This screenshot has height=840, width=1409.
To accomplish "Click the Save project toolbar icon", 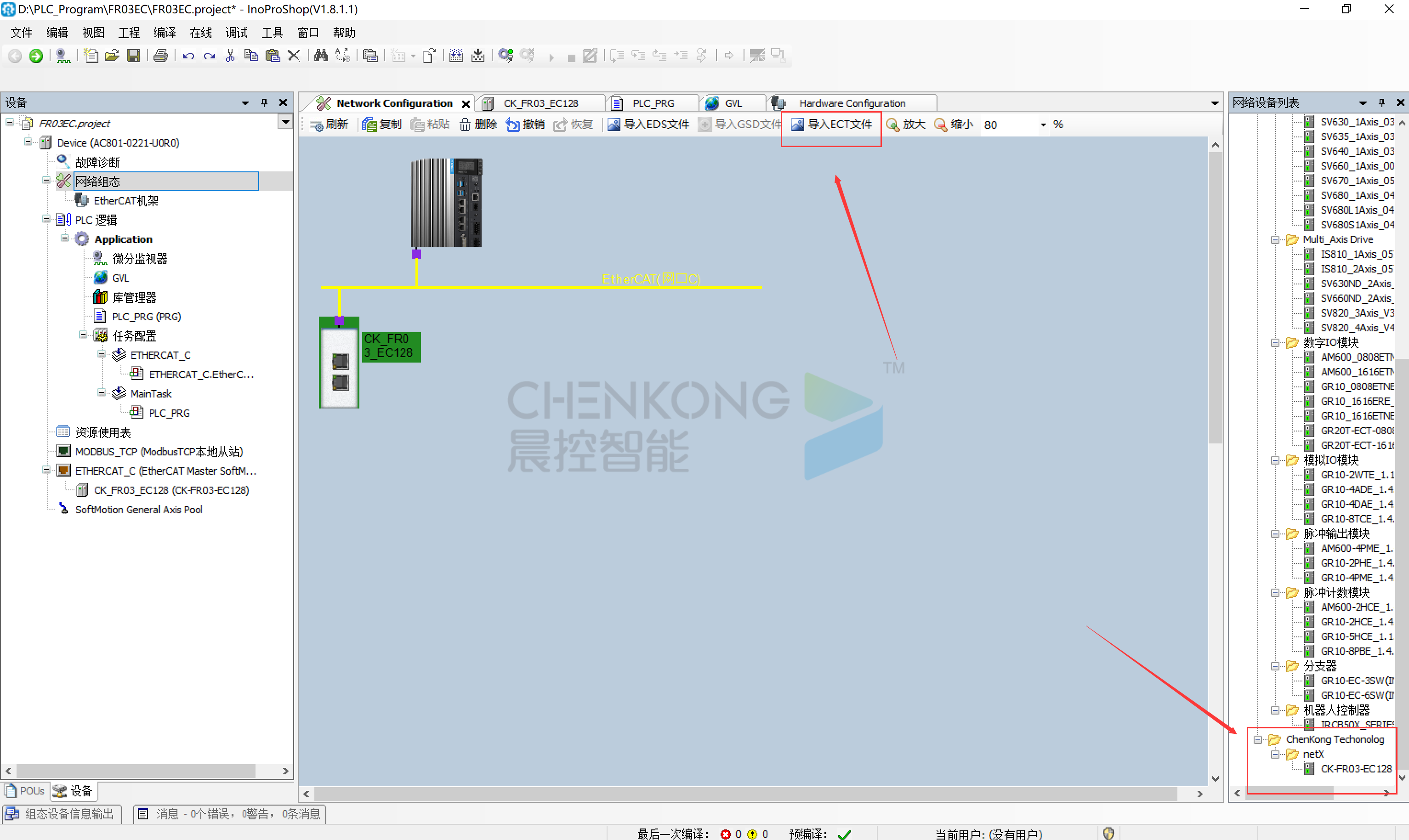I will pyautogui.click(x=133, y=56).
